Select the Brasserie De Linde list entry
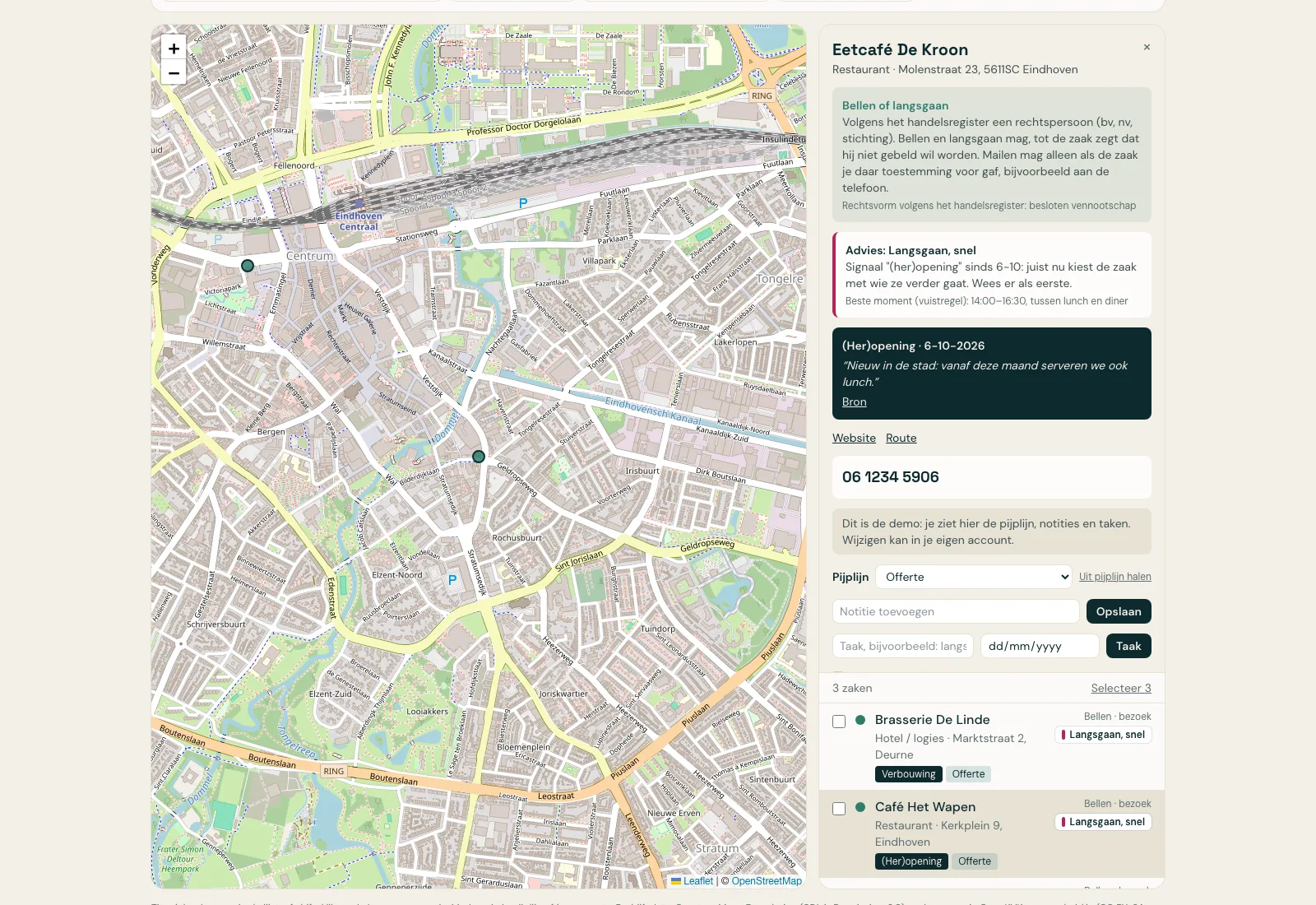The height and width of the screenshot is (905, 1316). point(992,747)
